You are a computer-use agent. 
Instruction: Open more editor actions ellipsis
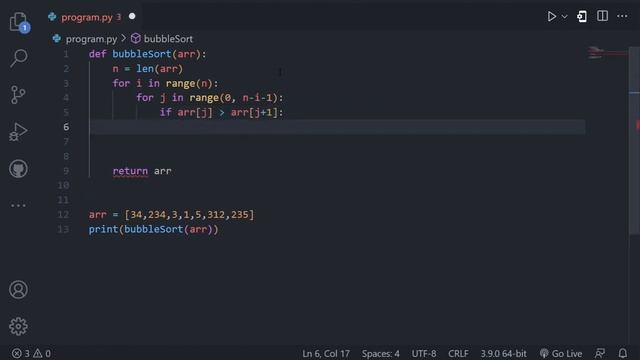click(x=622, y=16)
